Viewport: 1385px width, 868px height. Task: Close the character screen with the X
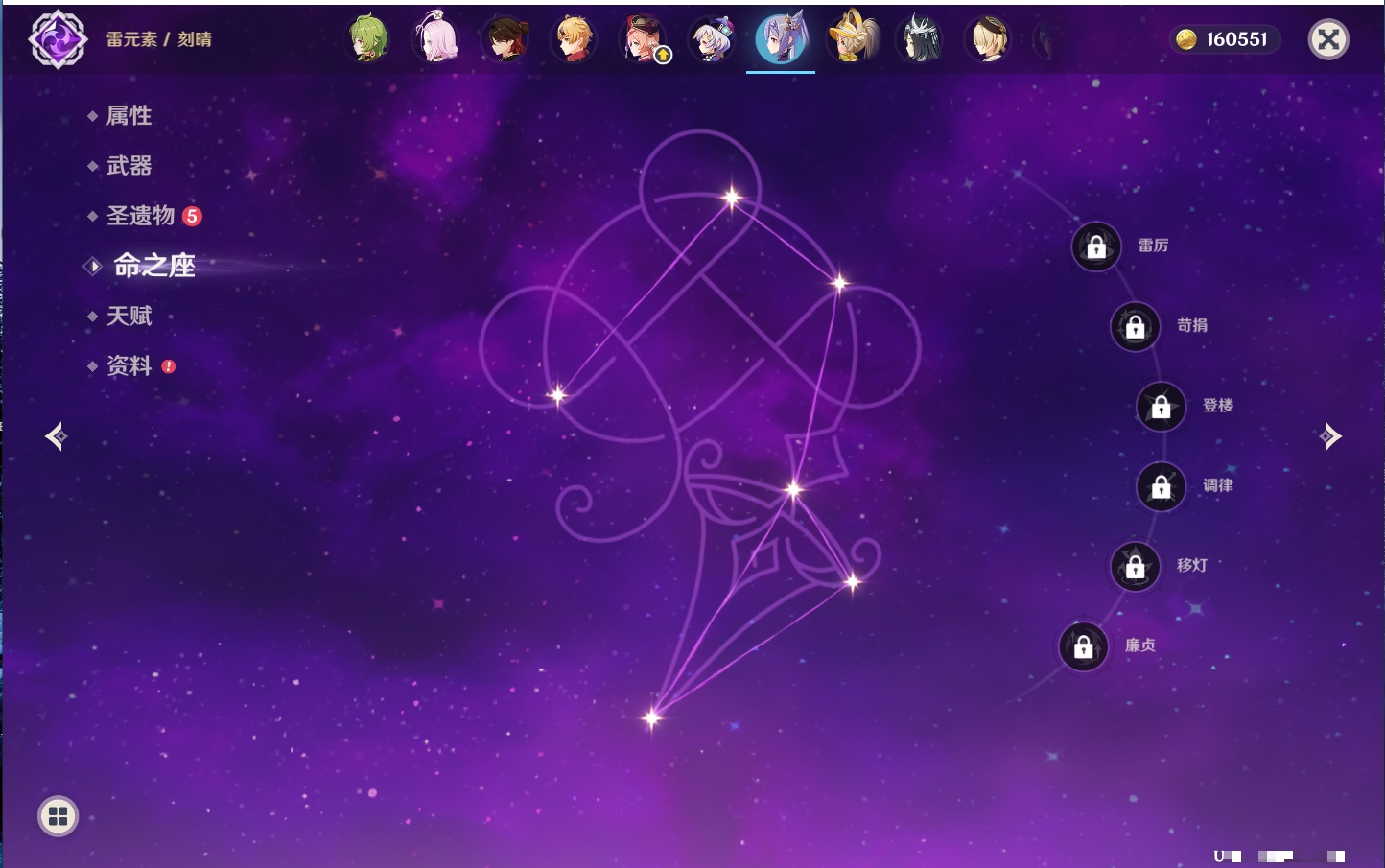pos(1328,39)
